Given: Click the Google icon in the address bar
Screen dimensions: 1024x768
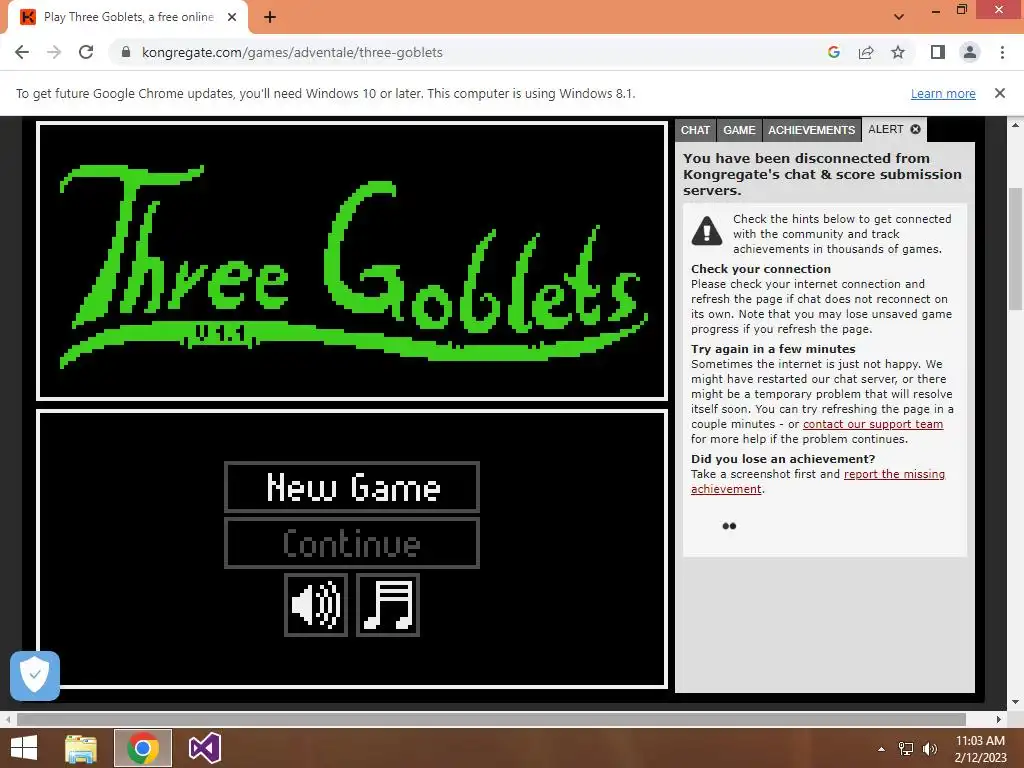Looking at the screenshot, I should (x=833, y=52).
